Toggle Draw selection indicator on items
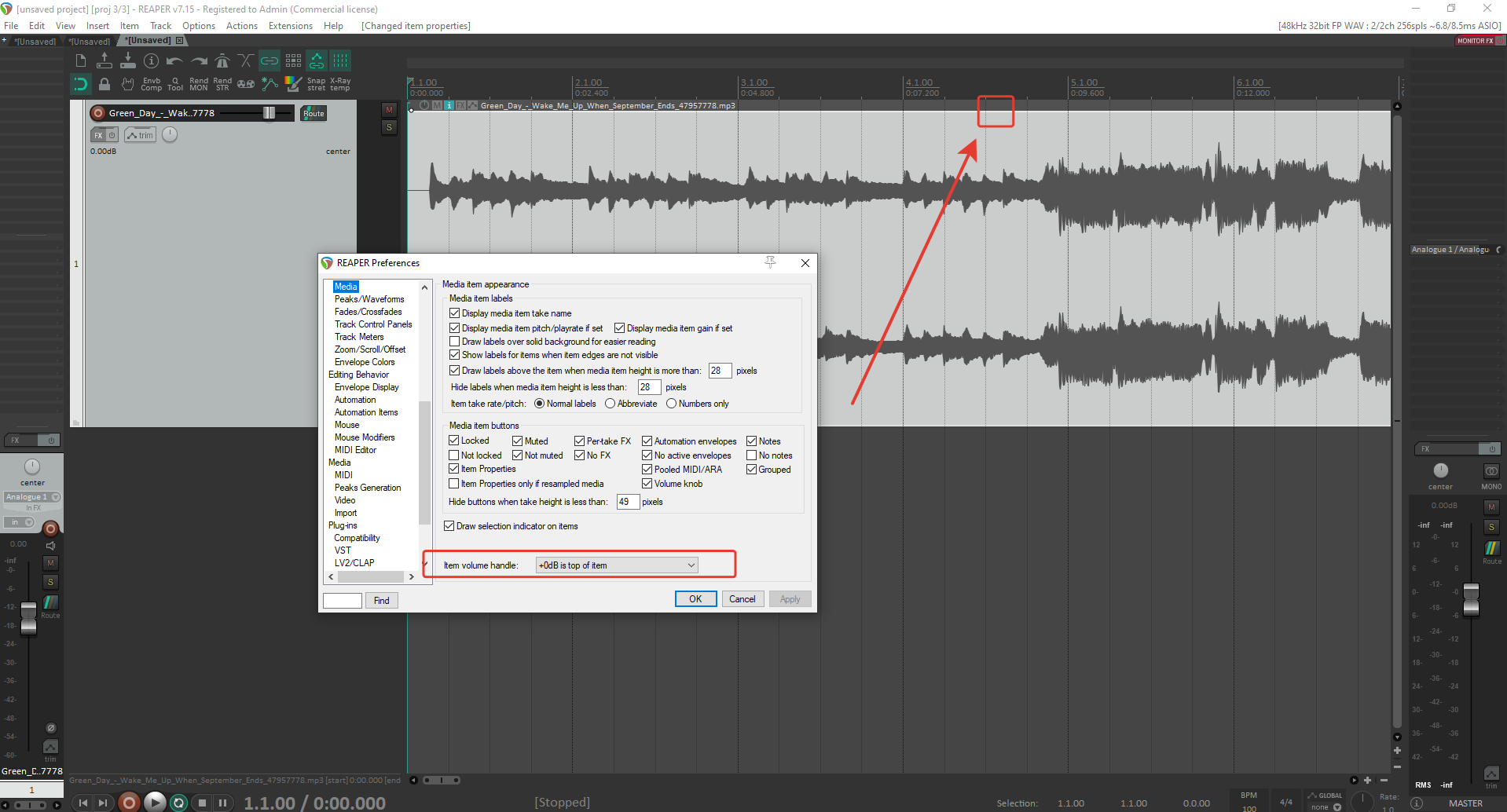 click(449, 526)
